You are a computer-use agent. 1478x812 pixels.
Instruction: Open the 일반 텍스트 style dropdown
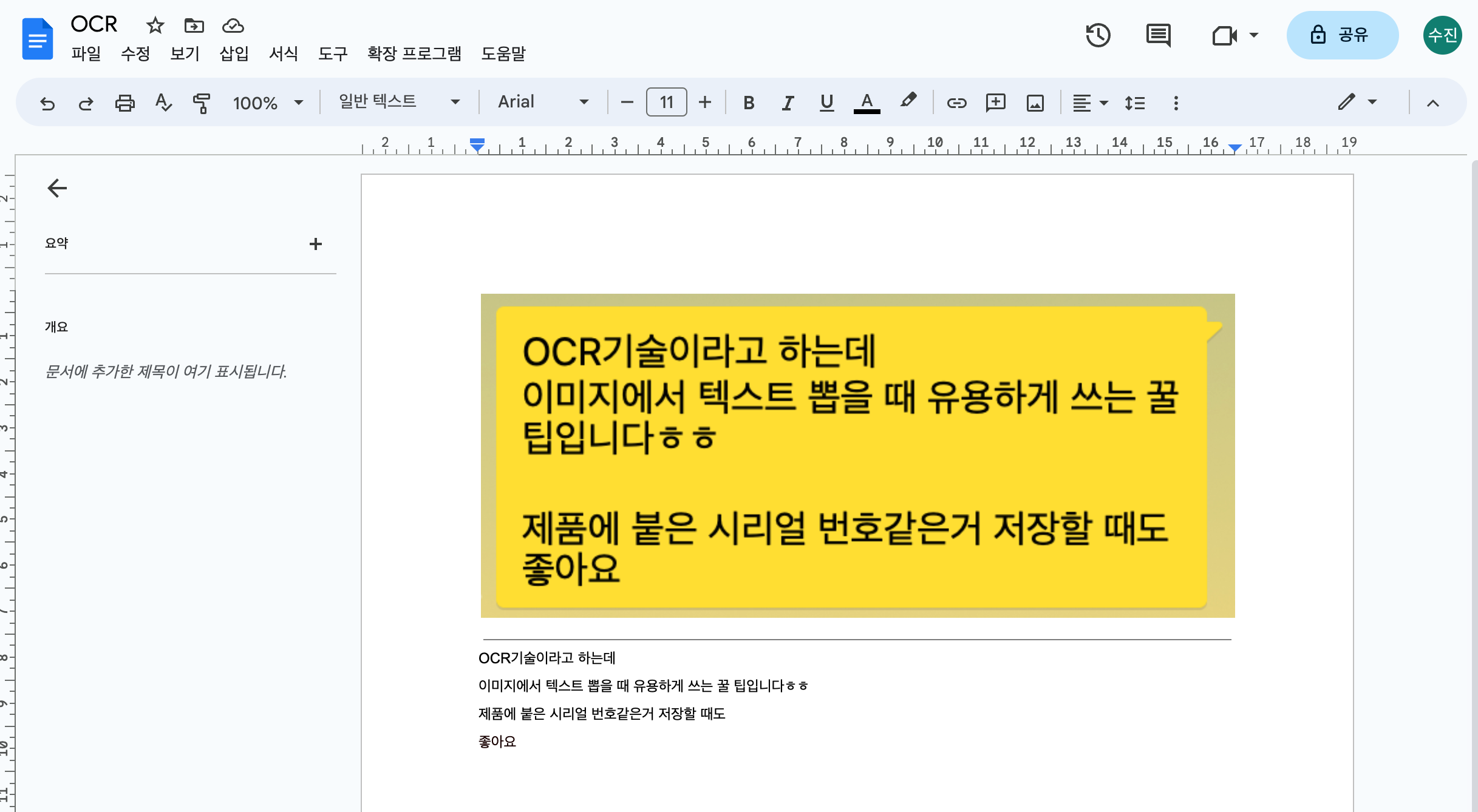[398, 102]
